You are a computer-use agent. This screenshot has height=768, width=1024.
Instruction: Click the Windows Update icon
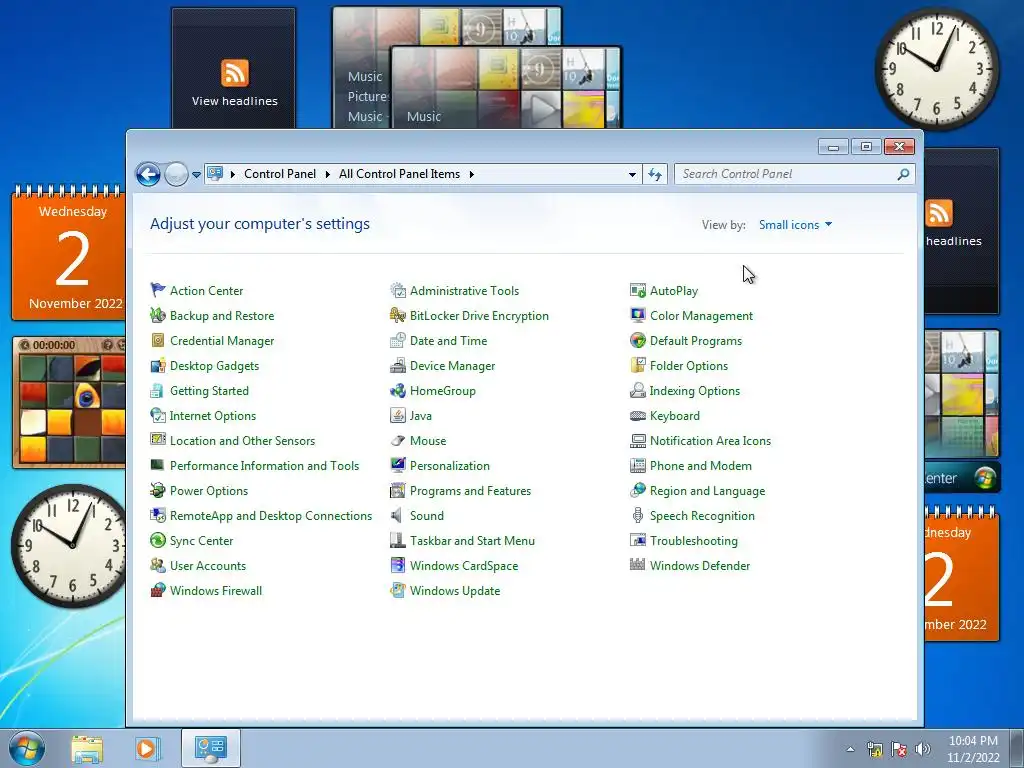[398, 590]
